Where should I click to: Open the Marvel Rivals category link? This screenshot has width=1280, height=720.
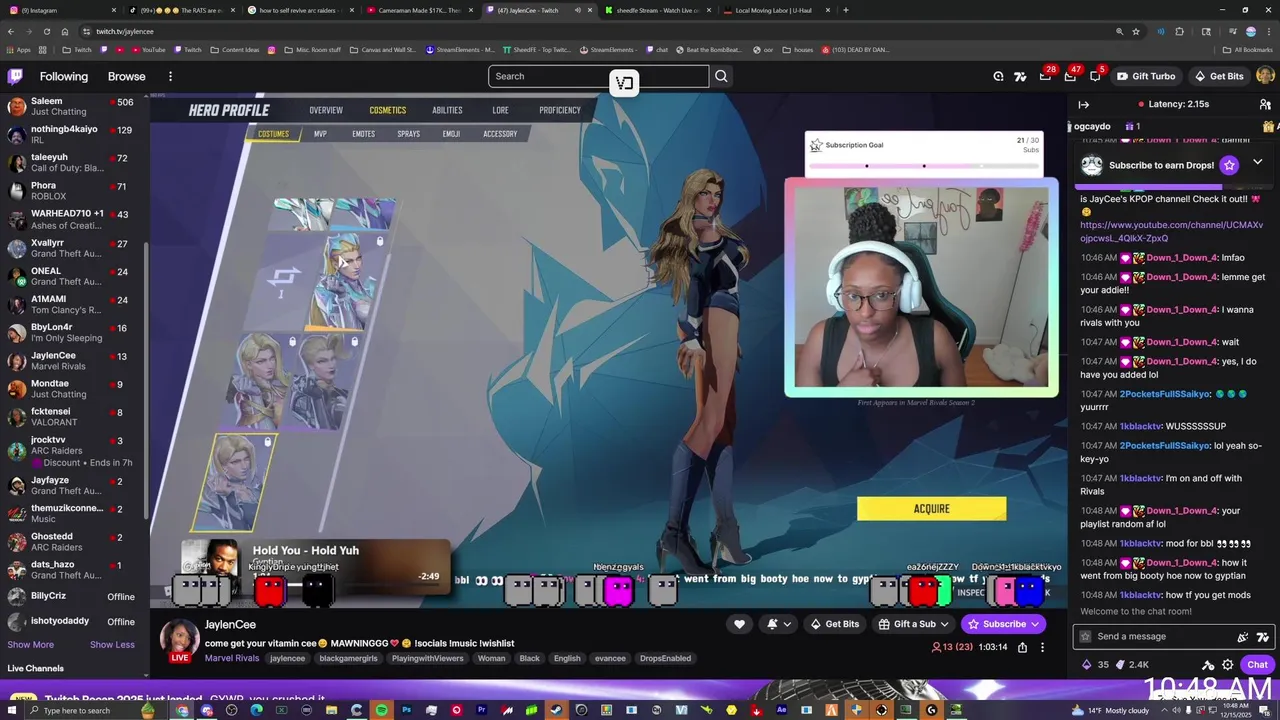point(232,658)
